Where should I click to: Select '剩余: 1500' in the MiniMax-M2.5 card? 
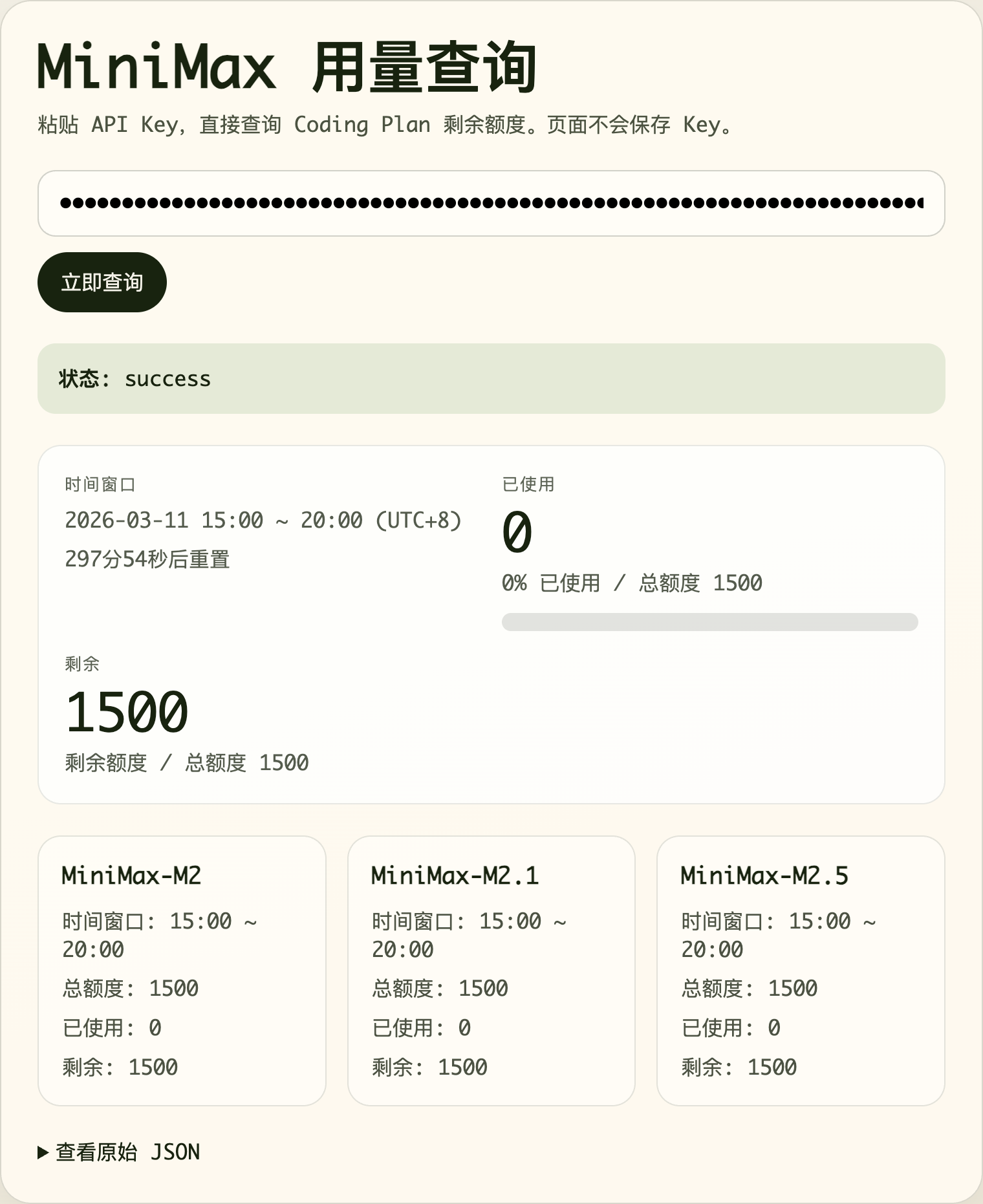click(739, 1067)
